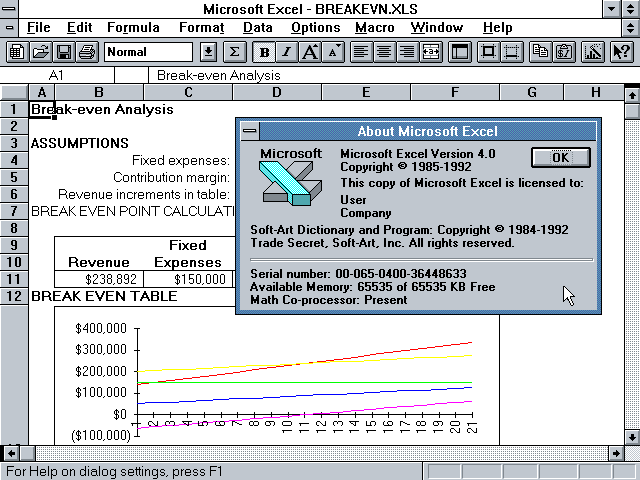
Task: Click the formula bar showing Break-even Analysis
Action: (x=394, y=76)
